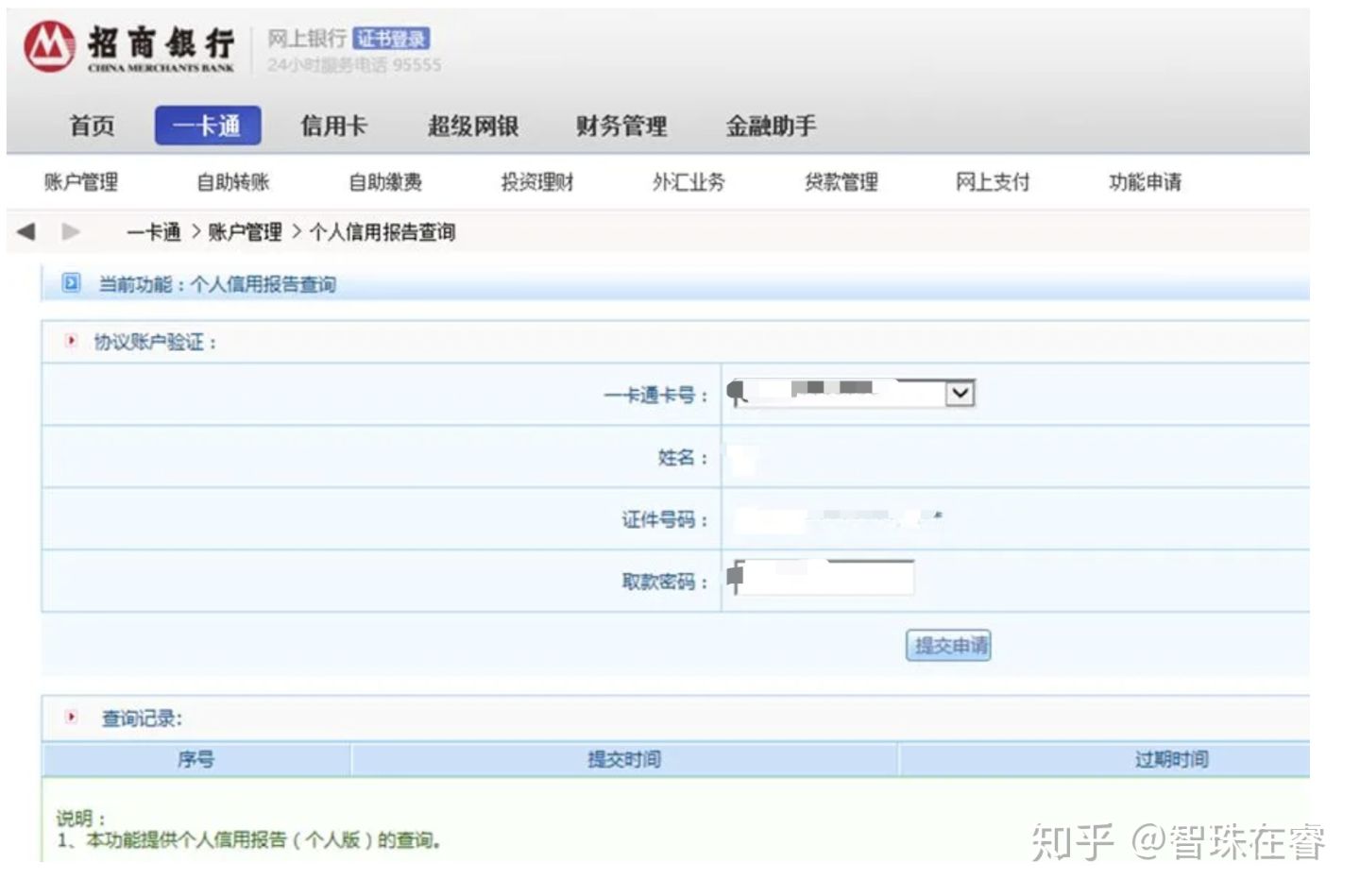Open the 一卡通卡号 dropdown
1360x896 pixels.
pos(959,393)
